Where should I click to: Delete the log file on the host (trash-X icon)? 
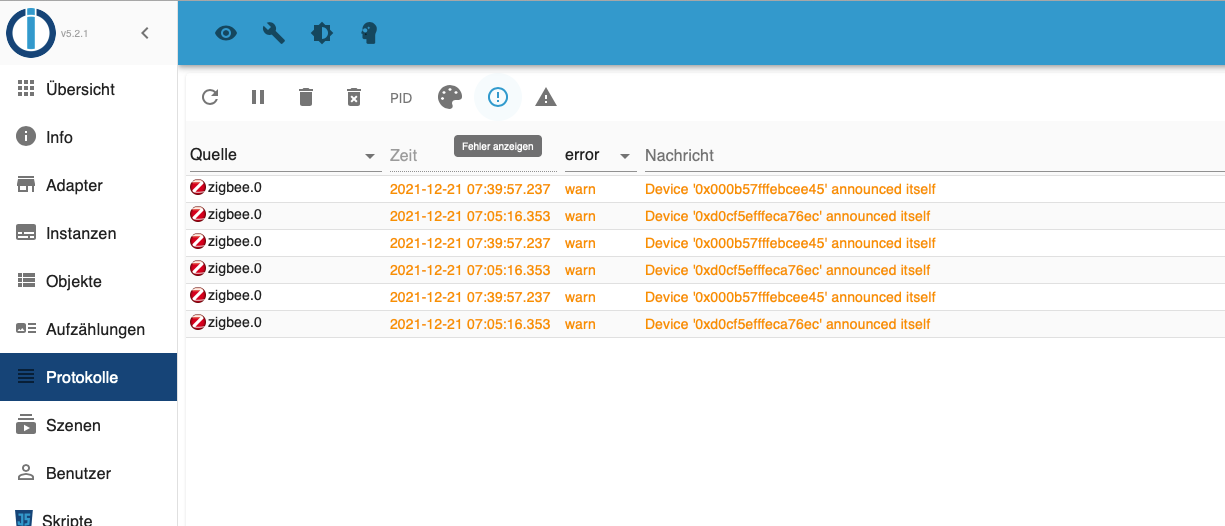click(354, 97)
